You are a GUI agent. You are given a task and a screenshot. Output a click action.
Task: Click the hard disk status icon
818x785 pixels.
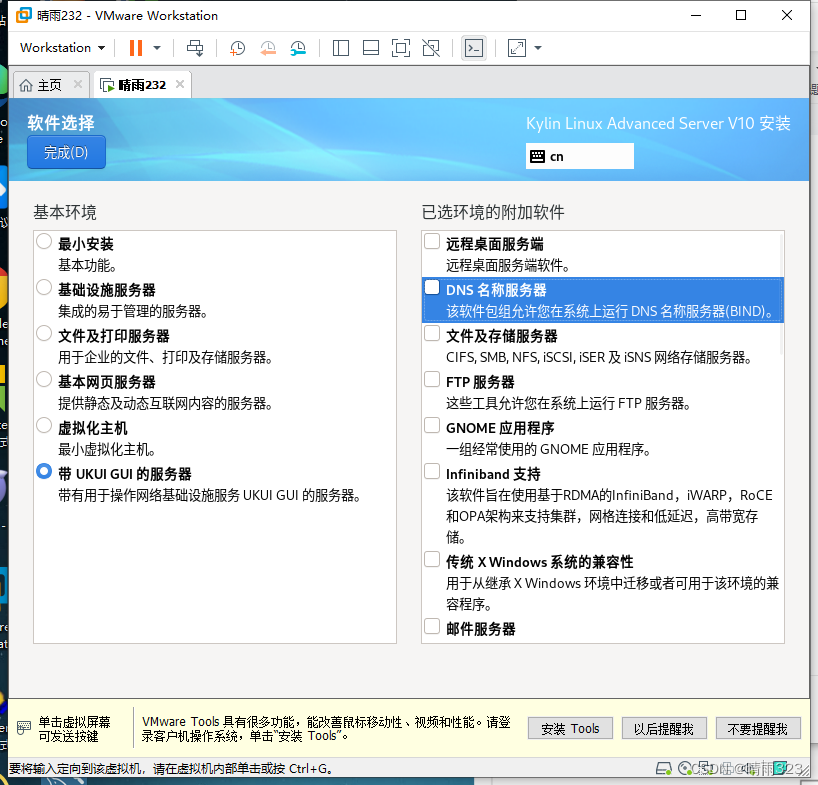click(x=664, y=768)
